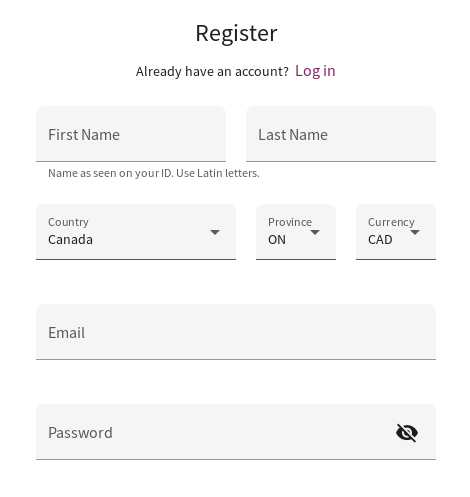Focus the First Name input field
470x497 pixels.
pyautogui.click(x=131, y=134)
